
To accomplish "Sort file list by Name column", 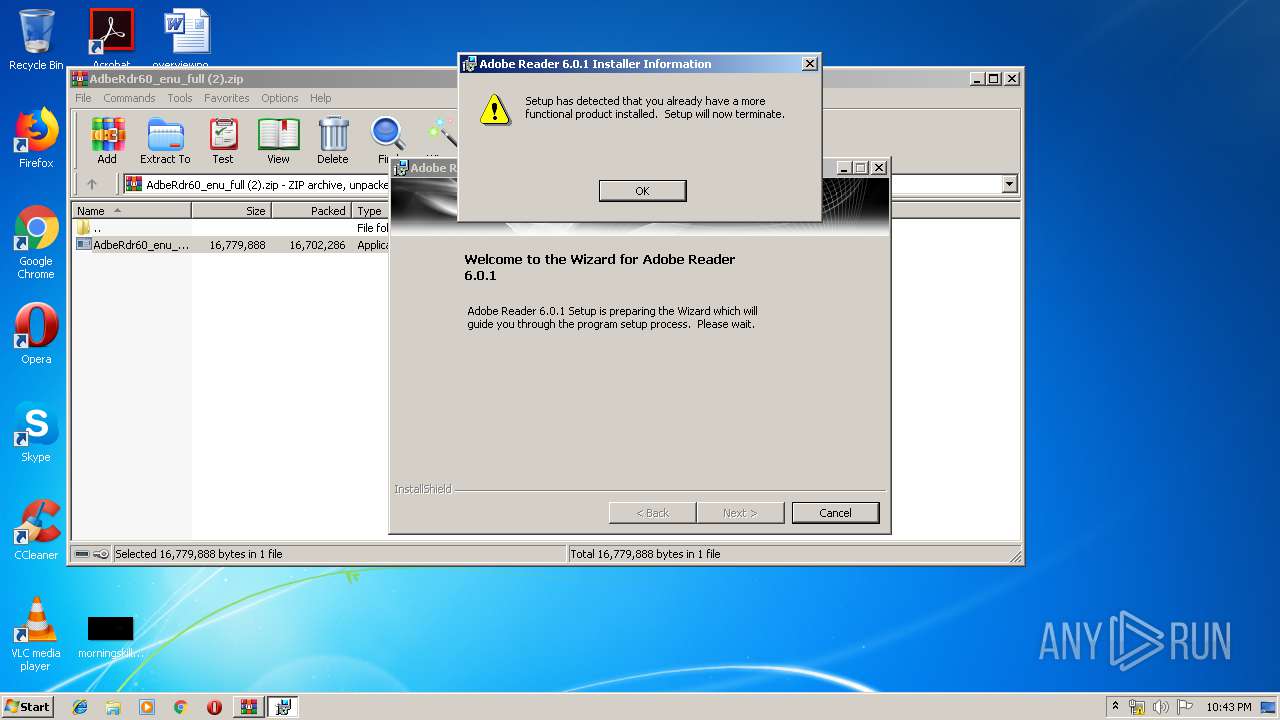I will pyautogui.click(x=131, y=211).
